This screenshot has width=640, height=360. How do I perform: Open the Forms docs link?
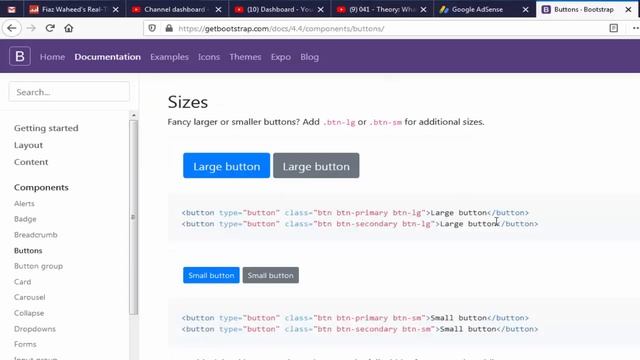pos(25,344)
